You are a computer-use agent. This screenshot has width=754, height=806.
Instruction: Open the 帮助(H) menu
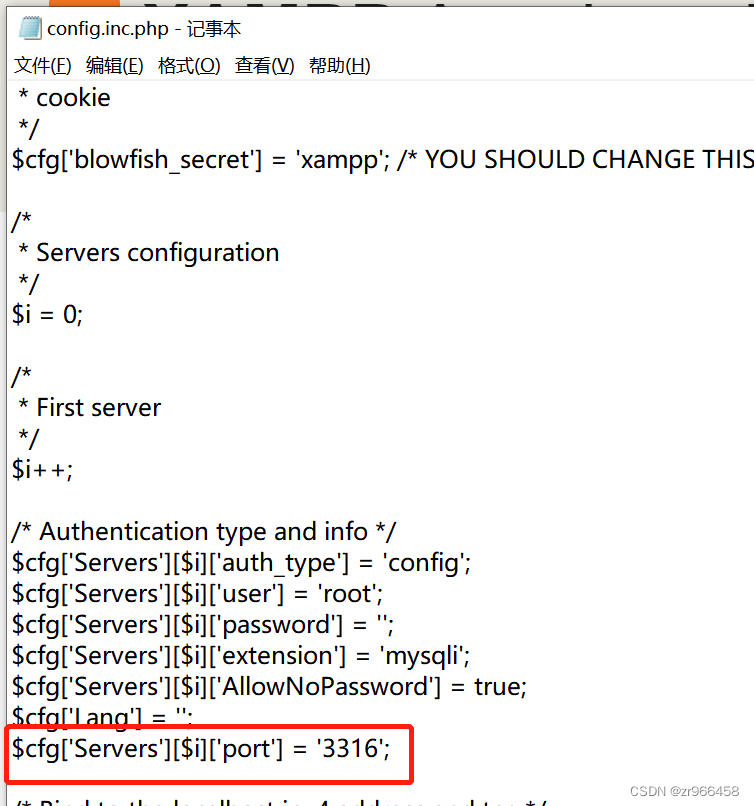[340, 65]
